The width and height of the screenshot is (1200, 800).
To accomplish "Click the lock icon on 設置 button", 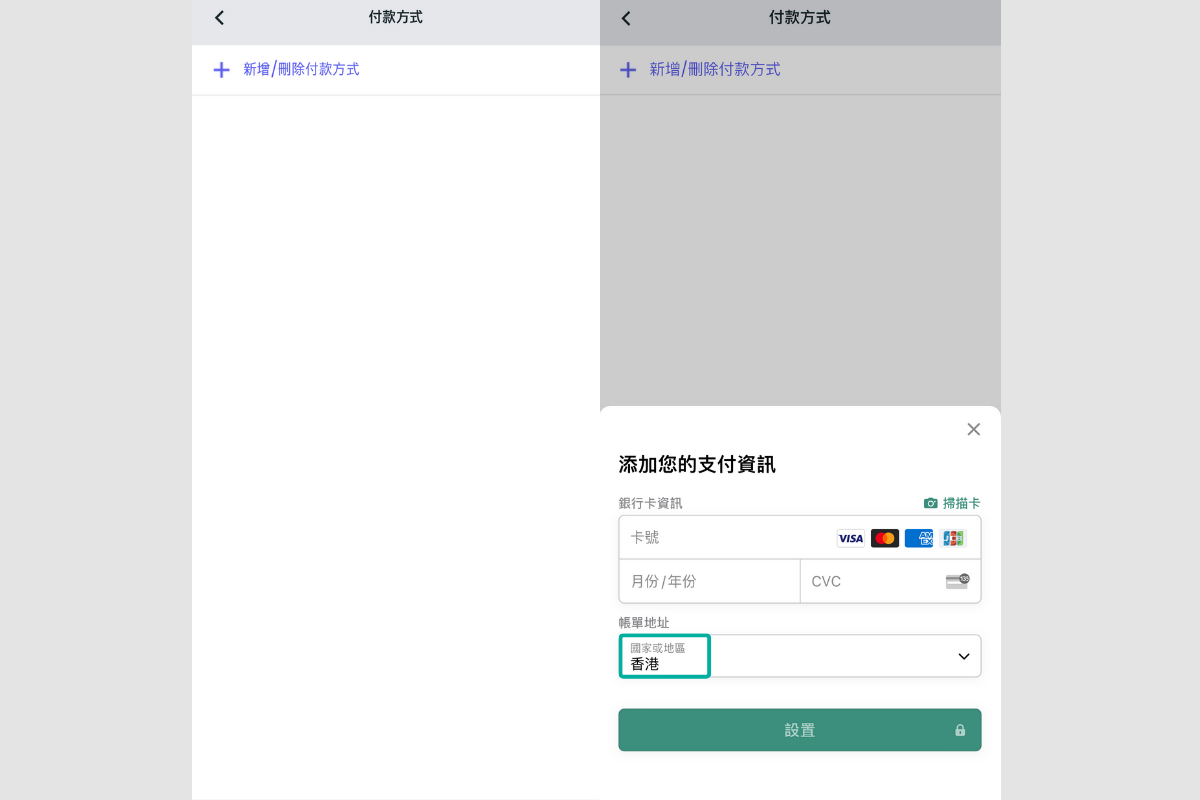I will tap(961, 730).
